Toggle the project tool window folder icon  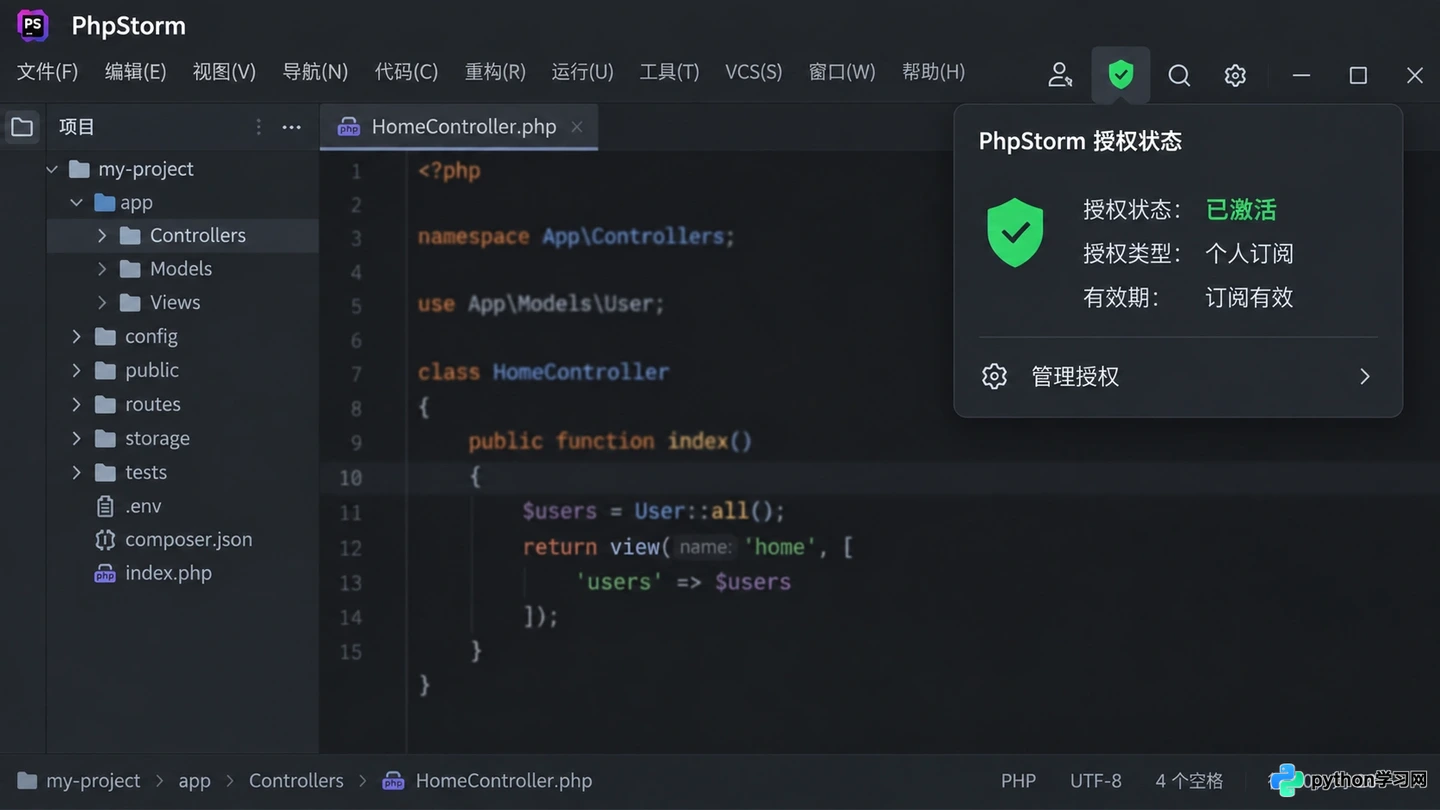22,127
